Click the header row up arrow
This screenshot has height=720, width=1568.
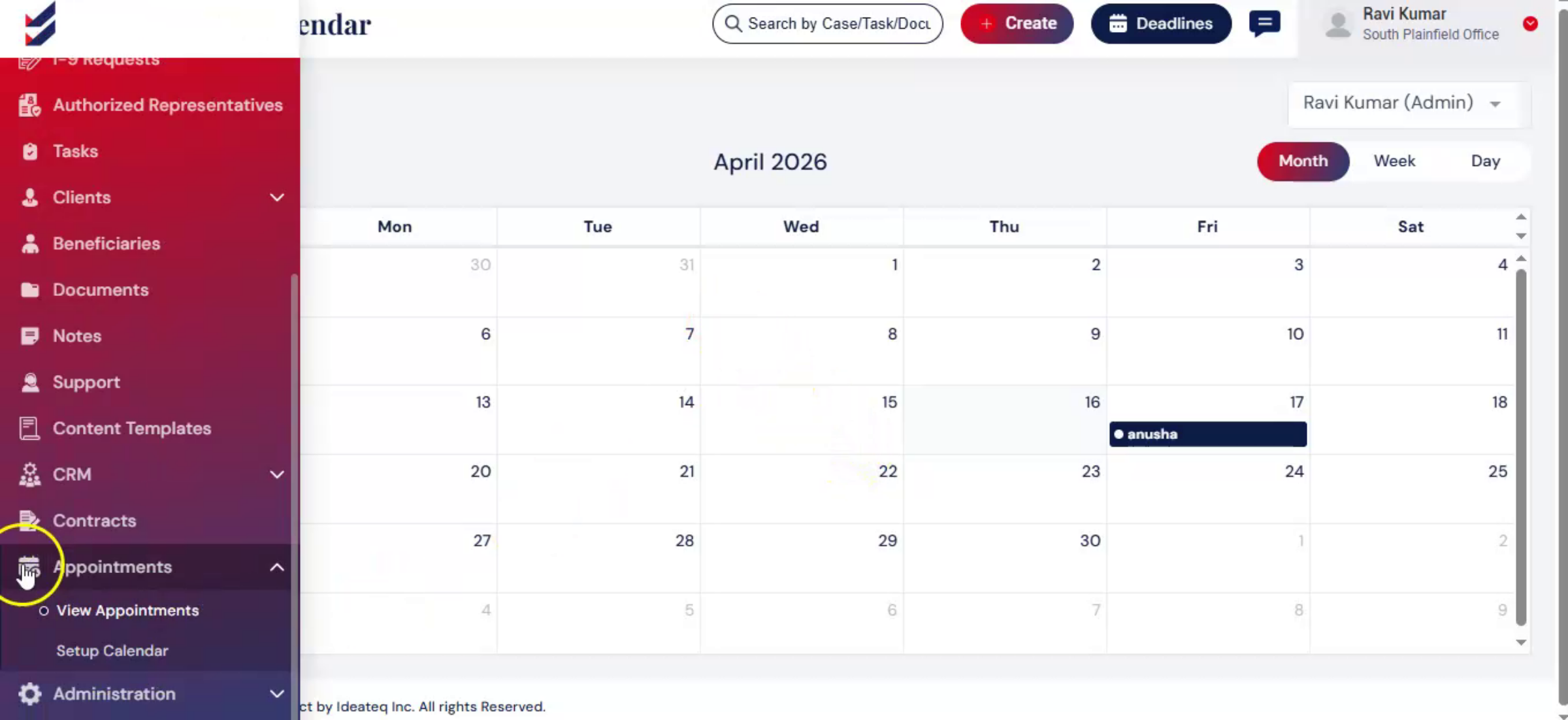[1521, 217]
